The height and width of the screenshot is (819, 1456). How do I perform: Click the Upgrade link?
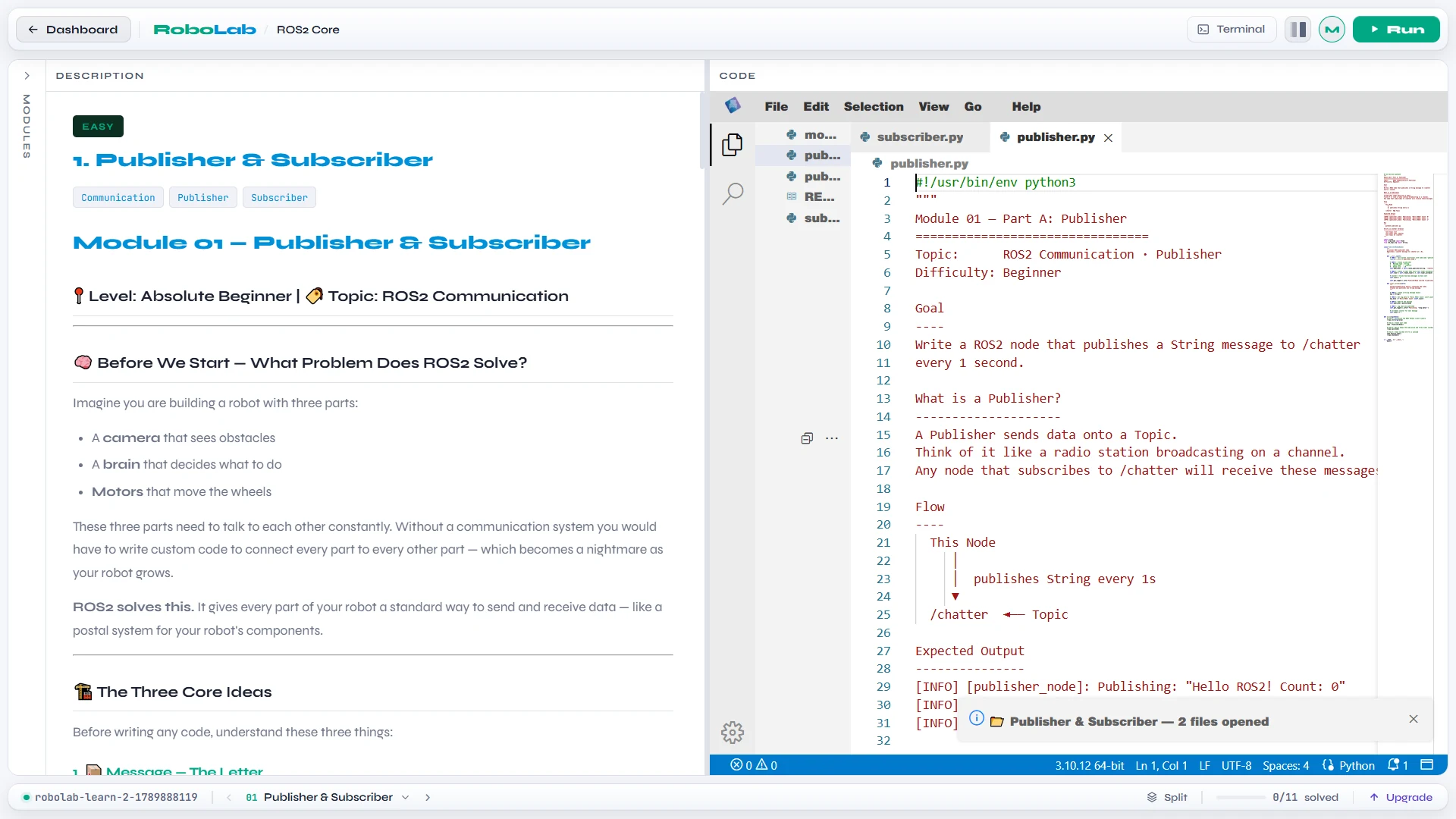[1401, 798]
